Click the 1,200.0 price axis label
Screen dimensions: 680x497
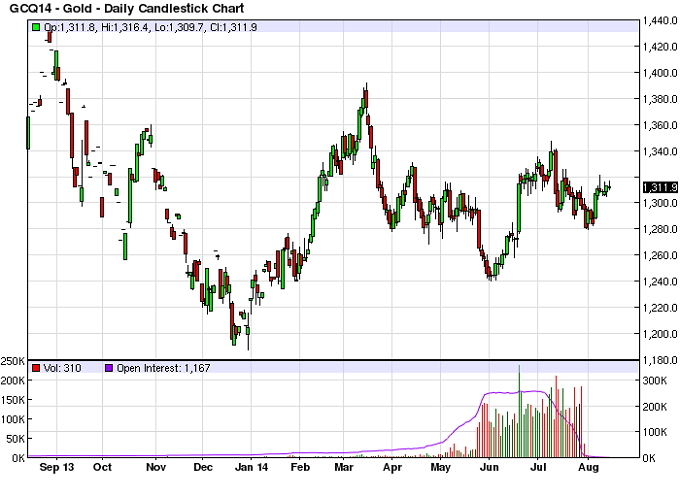[660, 334]
